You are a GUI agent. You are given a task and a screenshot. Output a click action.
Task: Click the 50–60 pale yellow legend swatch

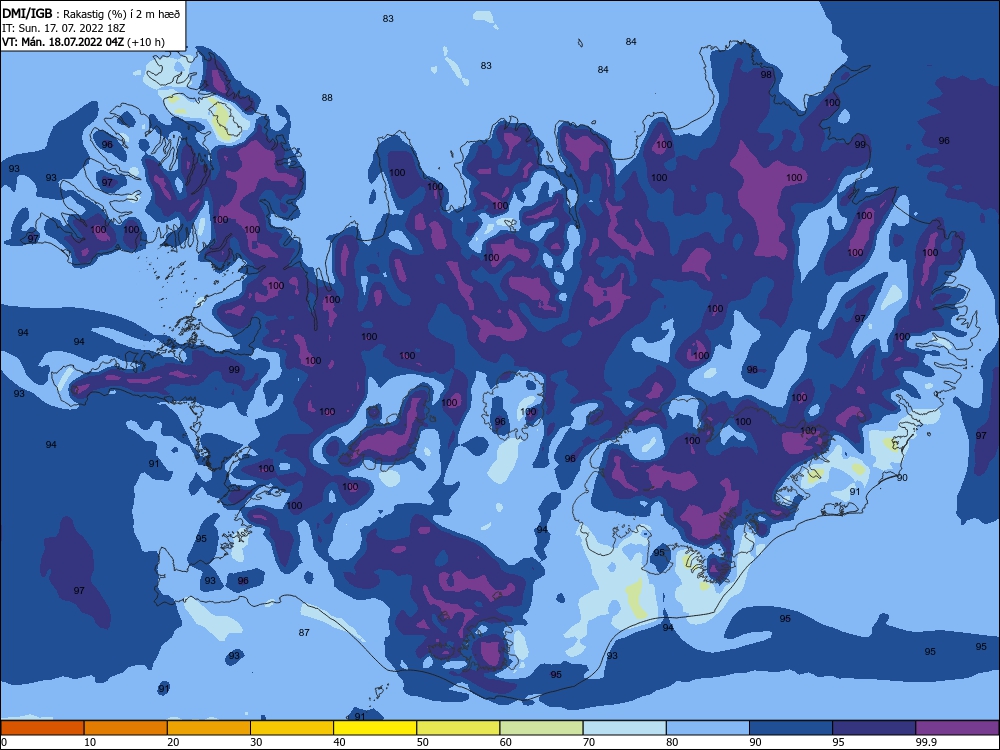(x=459, y=728)
